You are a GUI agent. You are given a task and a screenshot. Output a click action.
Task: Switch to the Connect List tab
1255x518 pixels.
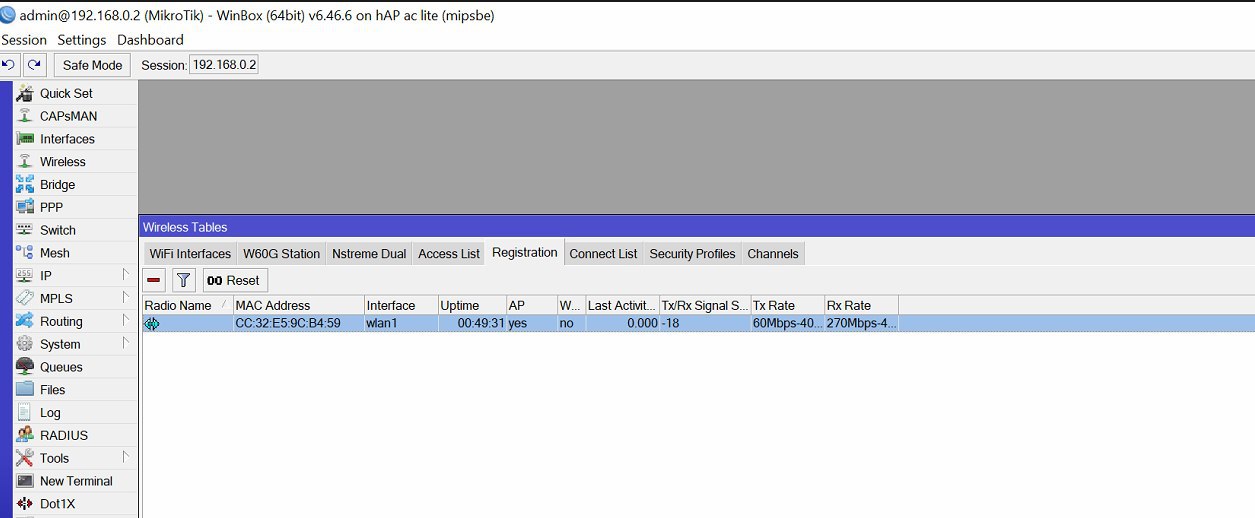point(603,254)
